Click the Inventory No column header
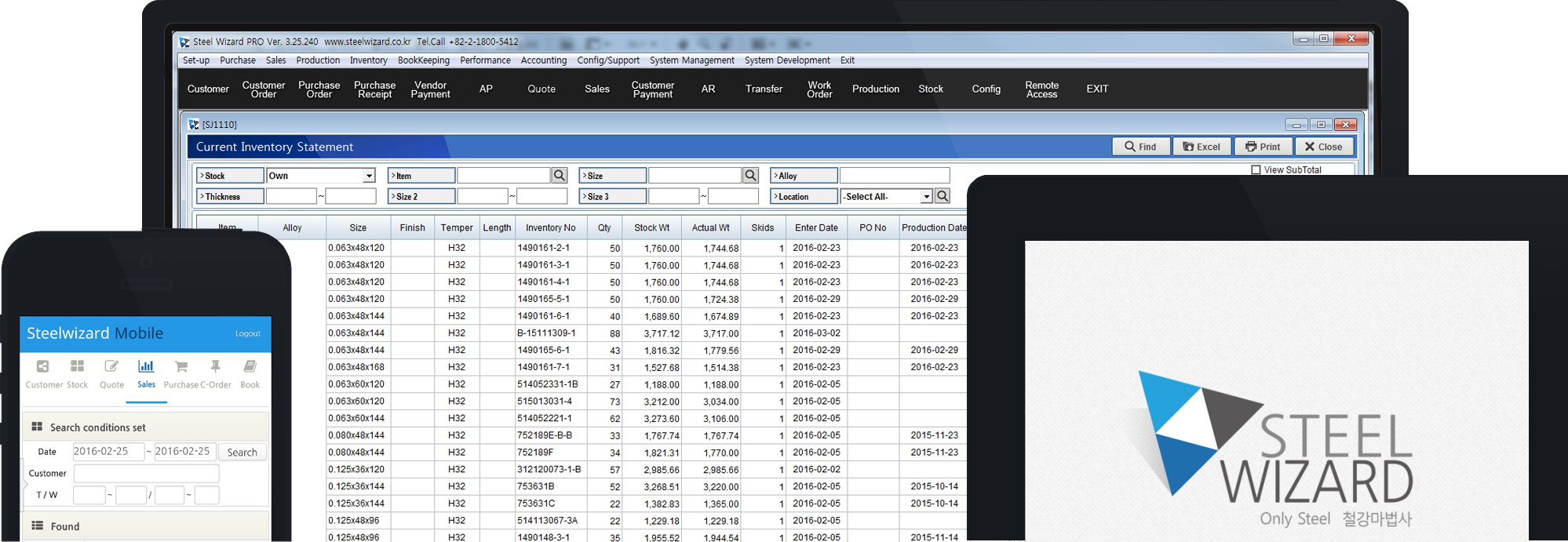This screenshot has width=1568, height=542. 550,227
